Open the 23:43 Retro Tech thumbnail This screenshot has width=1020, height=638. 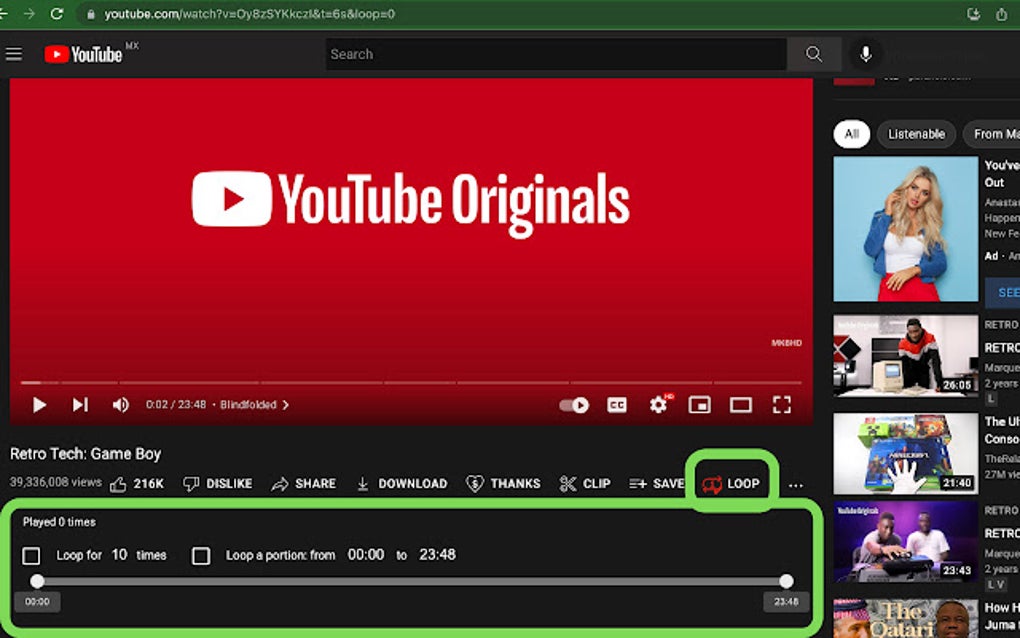pyautogui.click(x=906, y=541)
